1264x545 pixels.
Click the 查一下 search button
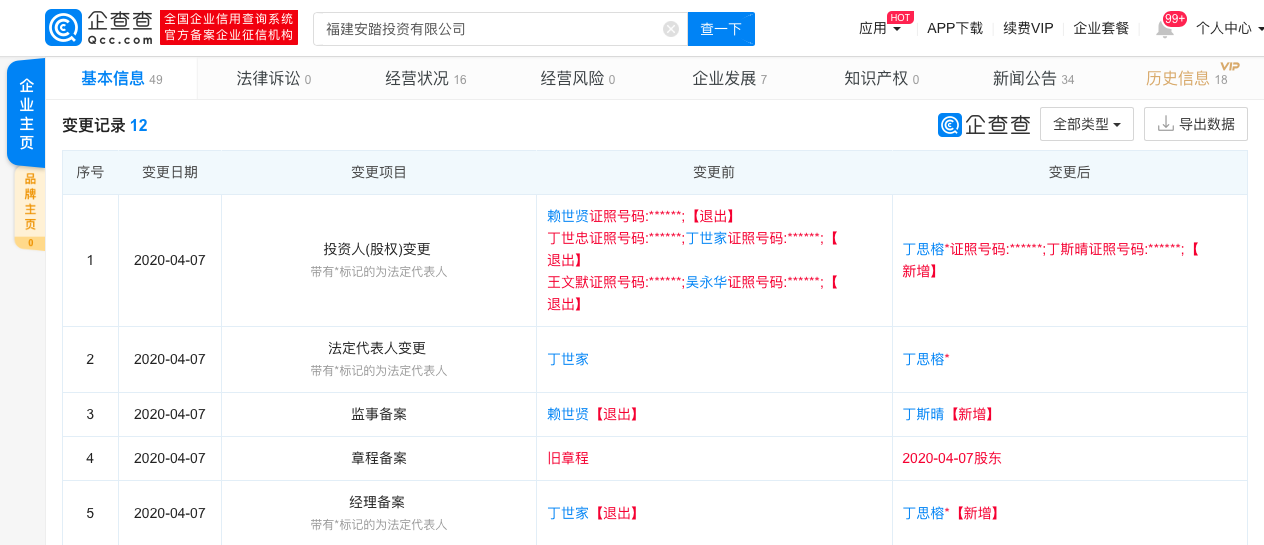721,29
